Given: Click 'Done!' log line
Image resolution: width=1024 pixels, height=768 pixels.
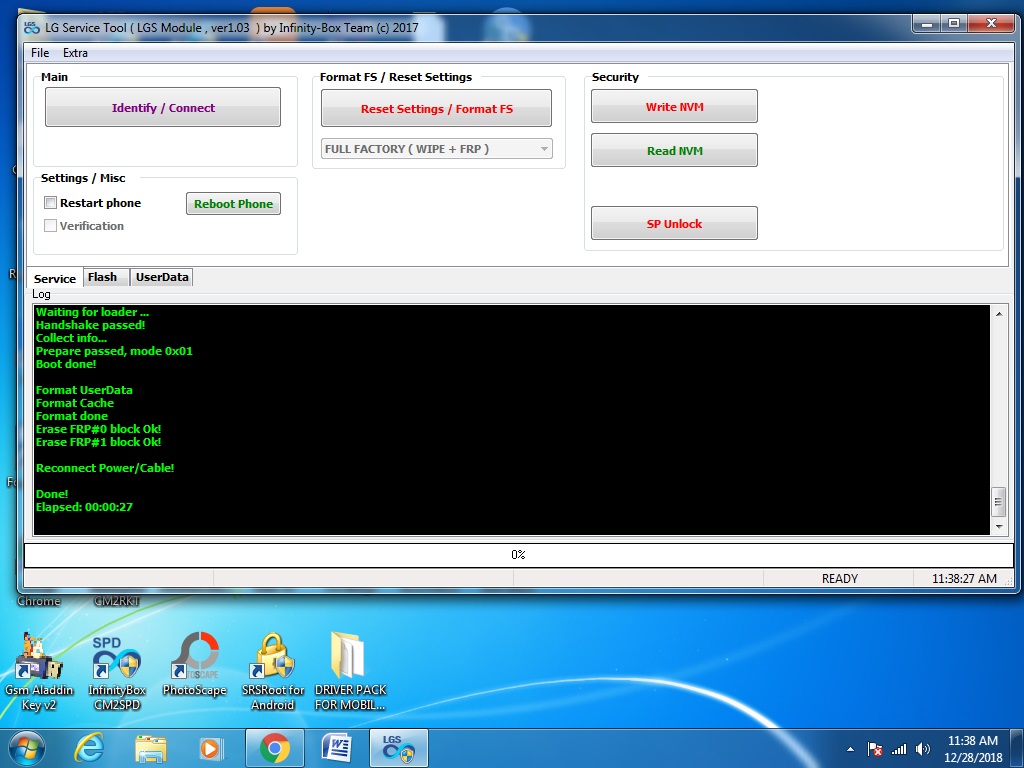Looking at the screenshot, I should click(x=52, y=494).
